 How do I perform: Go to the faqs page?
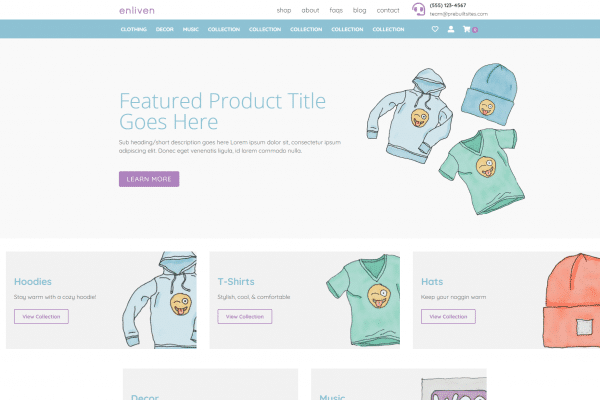click(336, 10)
